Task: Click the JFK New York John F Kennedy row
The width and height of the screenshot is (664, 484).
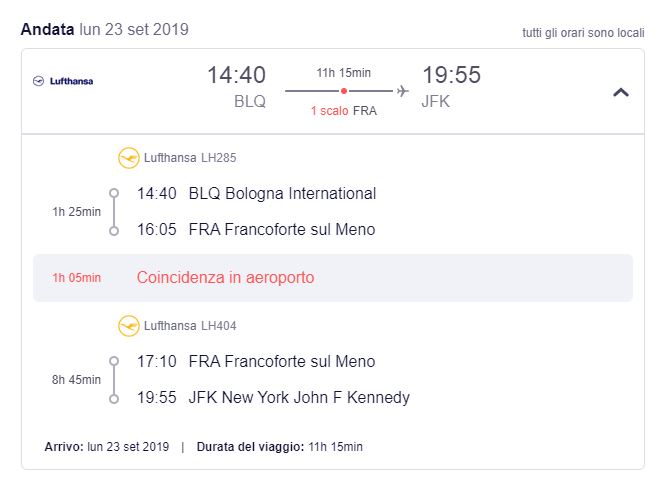Action: tap(273, 398)
